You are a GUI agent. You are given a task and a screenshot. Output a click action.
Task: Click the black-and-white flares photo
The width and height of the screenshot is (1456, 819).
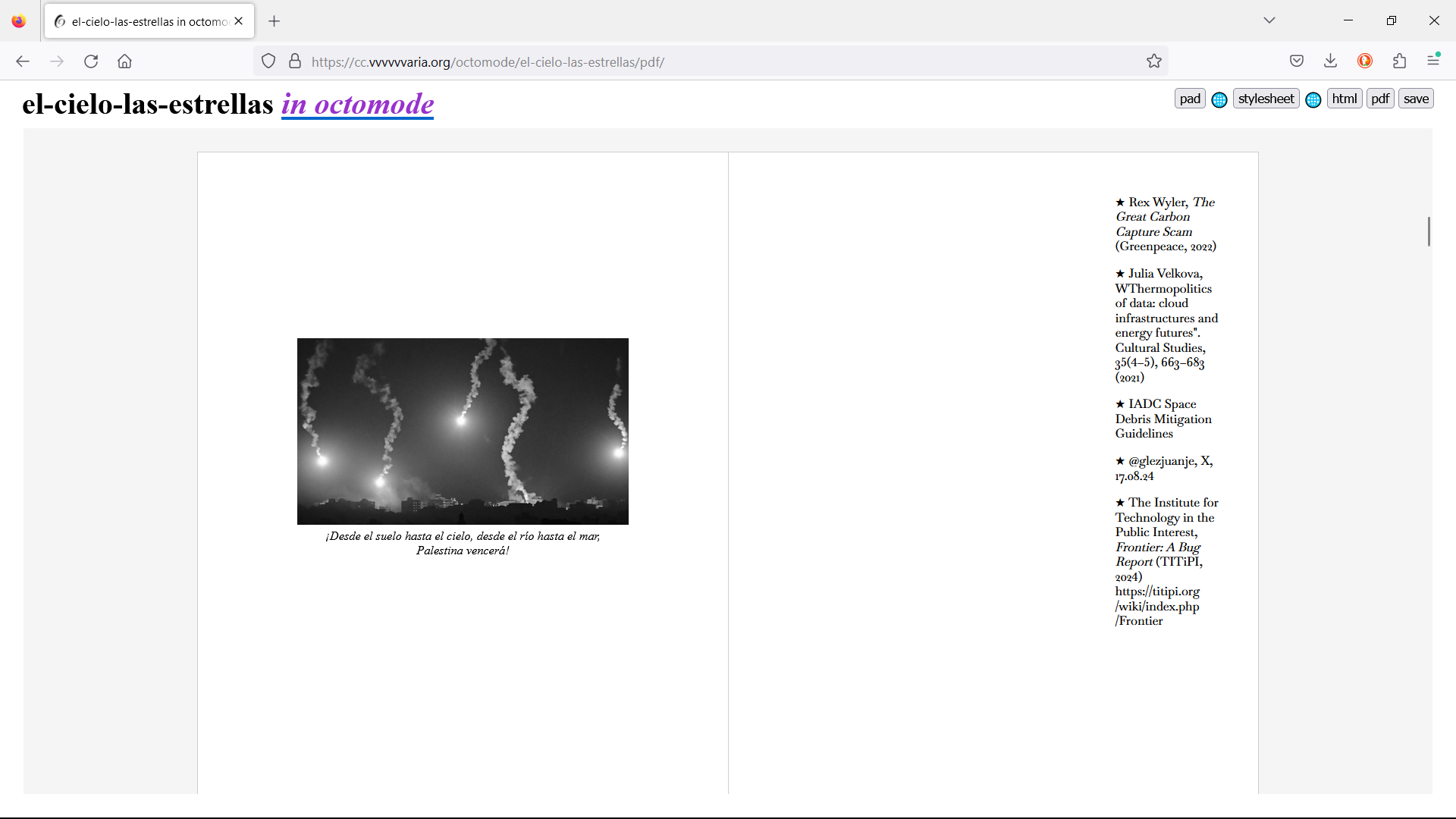[x=463, y=431]
